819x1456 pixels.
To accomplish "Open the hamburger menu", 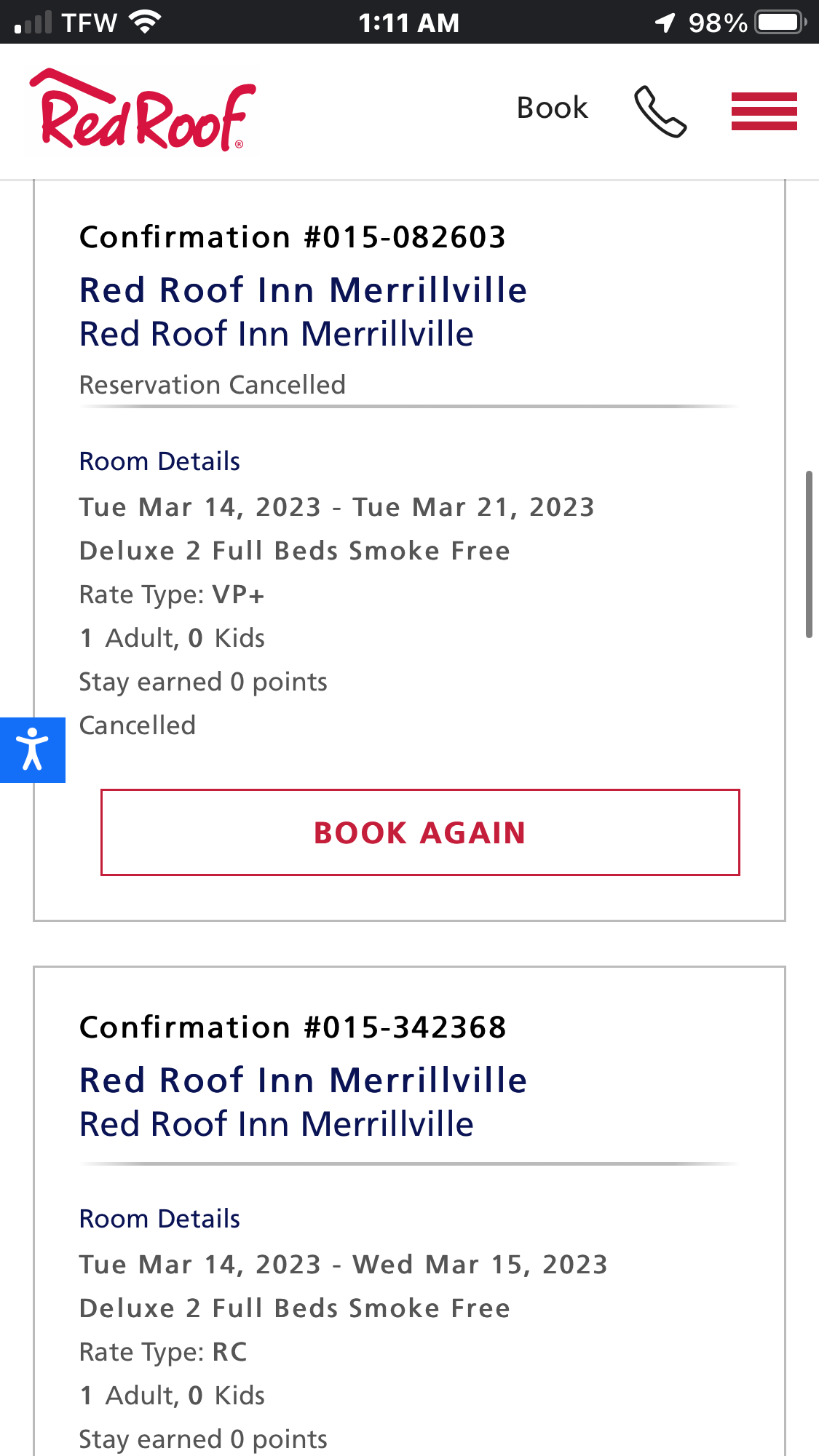I will coord(764,111).
